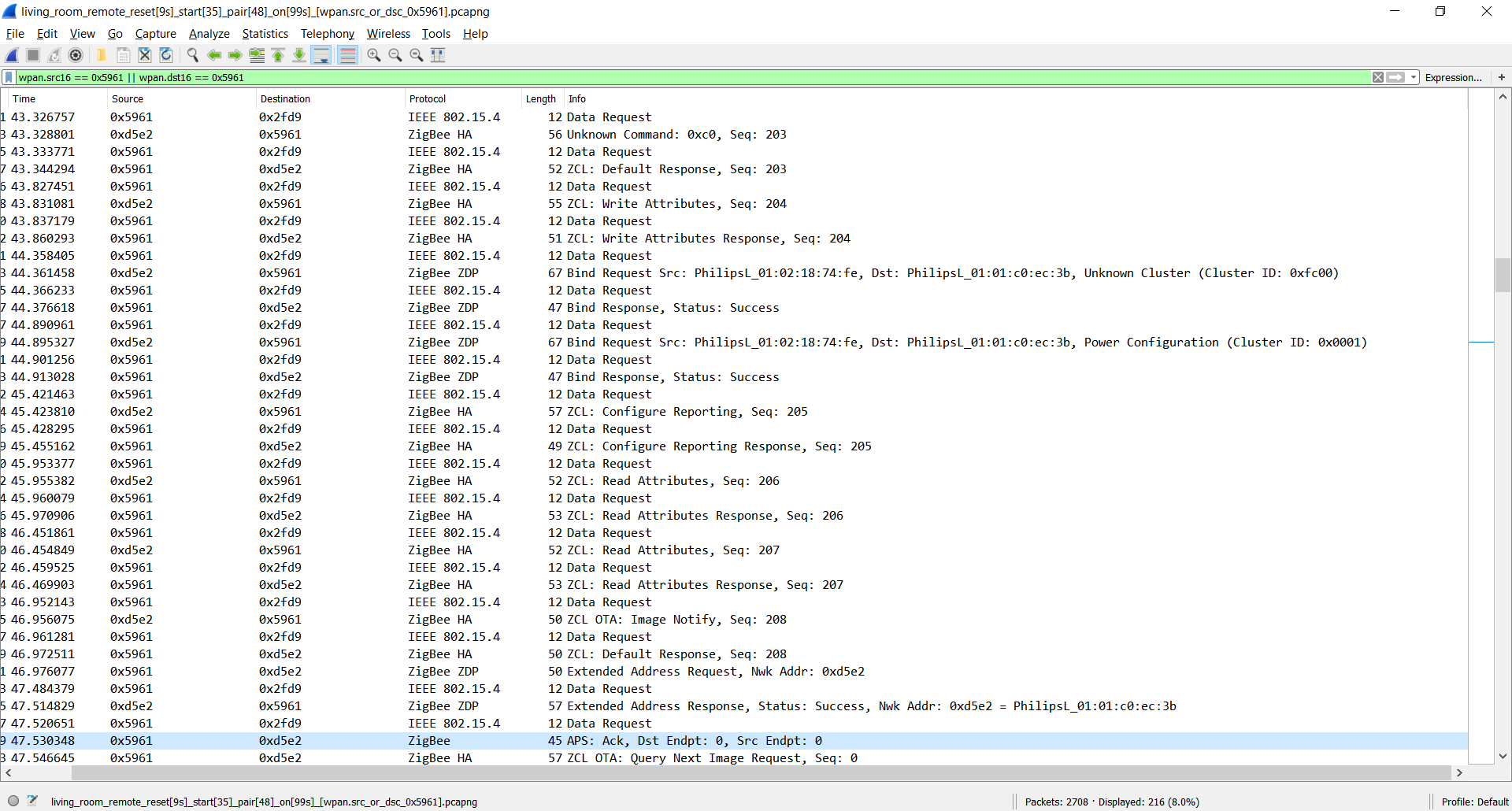Open the Capture menu

click(155, 34)
